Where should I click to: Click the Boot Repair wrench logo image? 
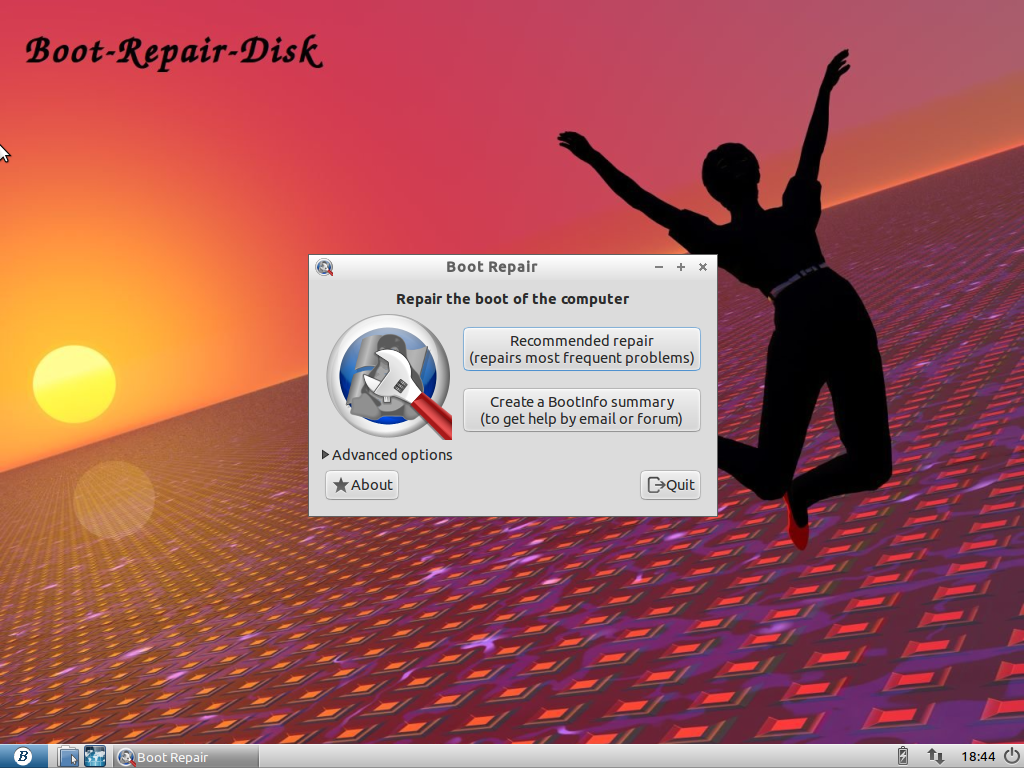(390, 376)
